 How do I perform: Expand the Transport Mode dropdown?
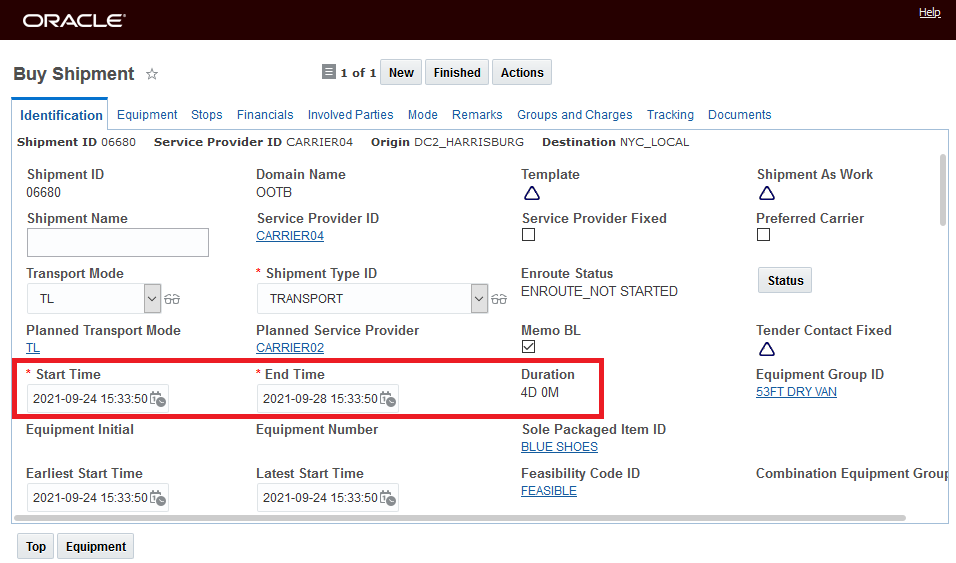[x=152, y=298]
